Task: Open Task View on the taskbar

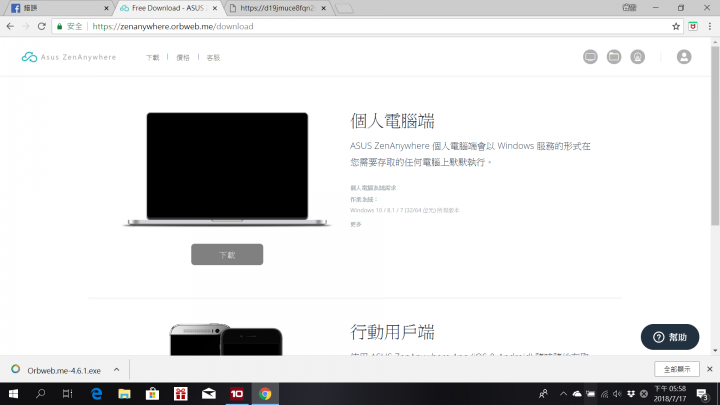Action: (x=68, y=394)
